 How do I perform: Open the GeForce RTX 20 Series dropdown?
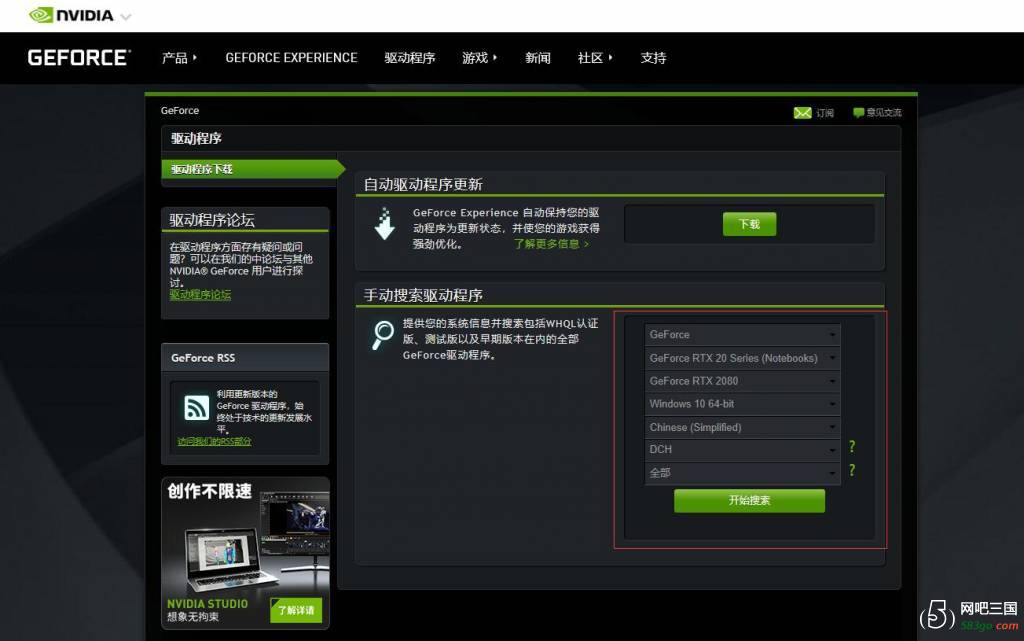tap(742, 358)
